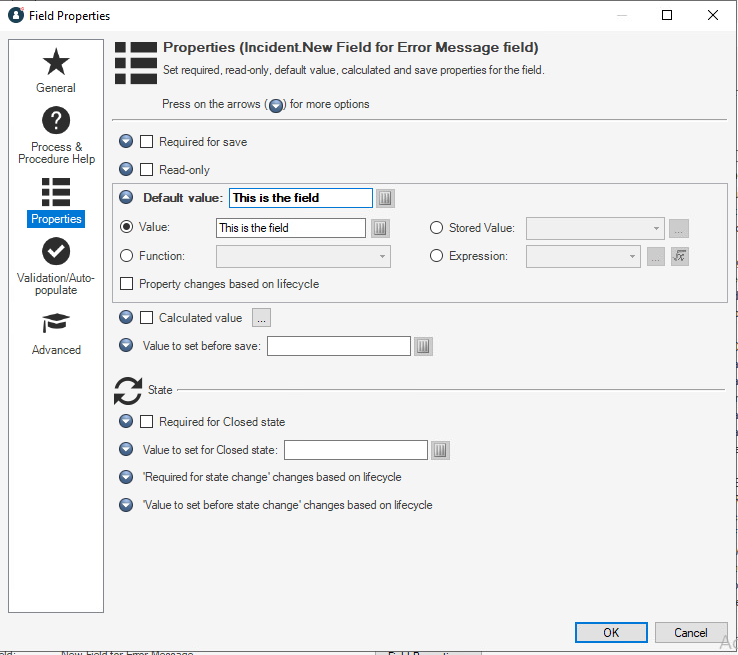738x655 pixels.
Task: Open the Expression editor fx icon
Action: pos(680,257)
